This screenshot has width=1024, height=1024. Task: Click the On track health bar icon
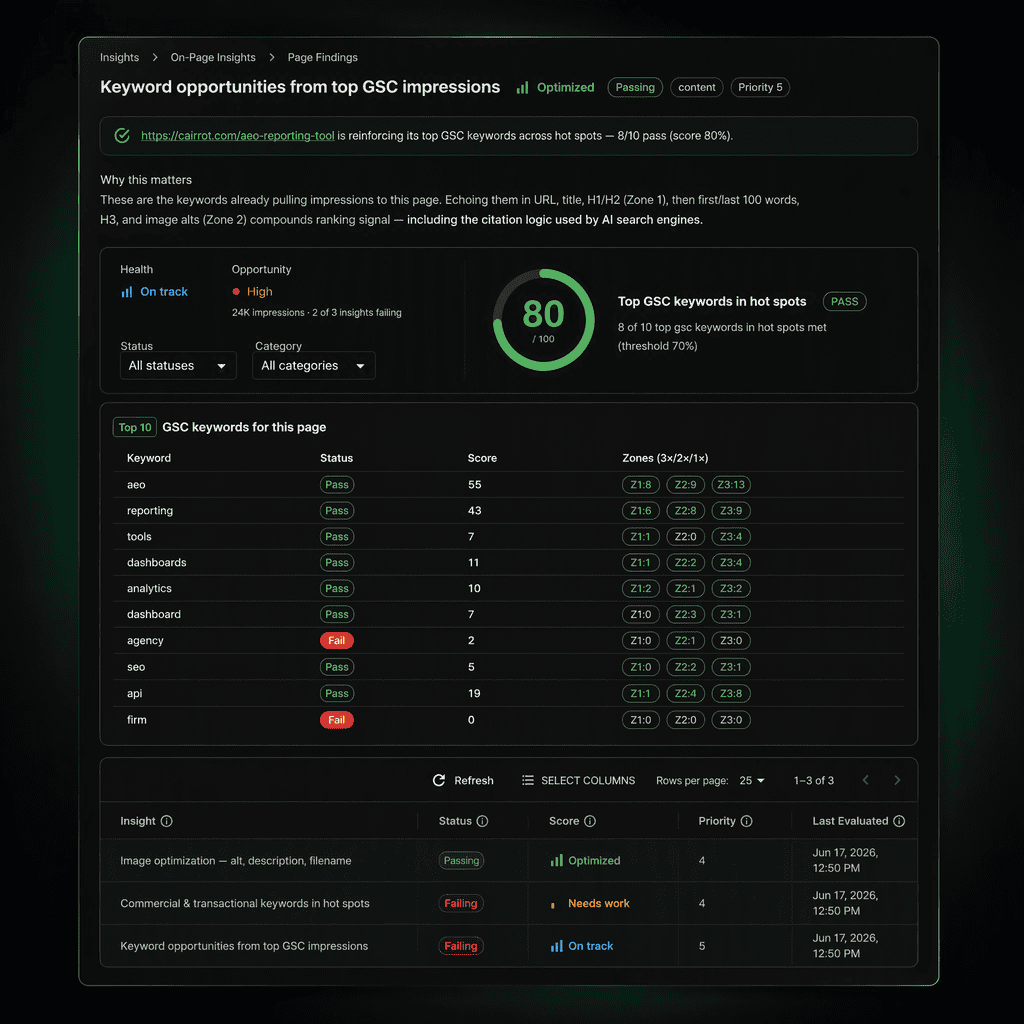(127, 292)
